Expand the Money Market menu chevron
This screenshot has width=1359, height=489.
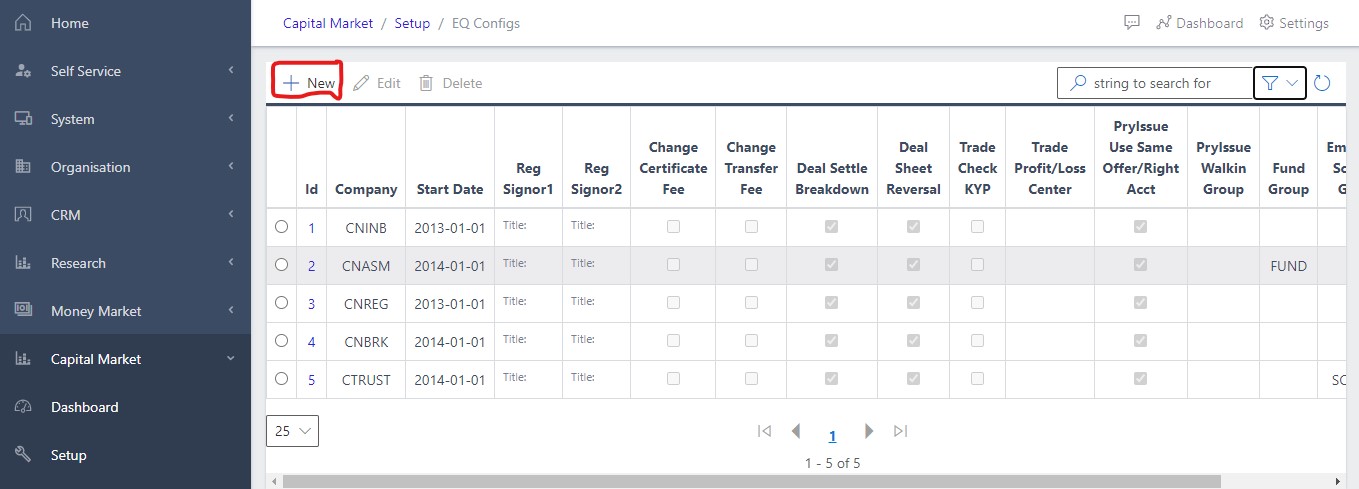click(x=231, y=311)
